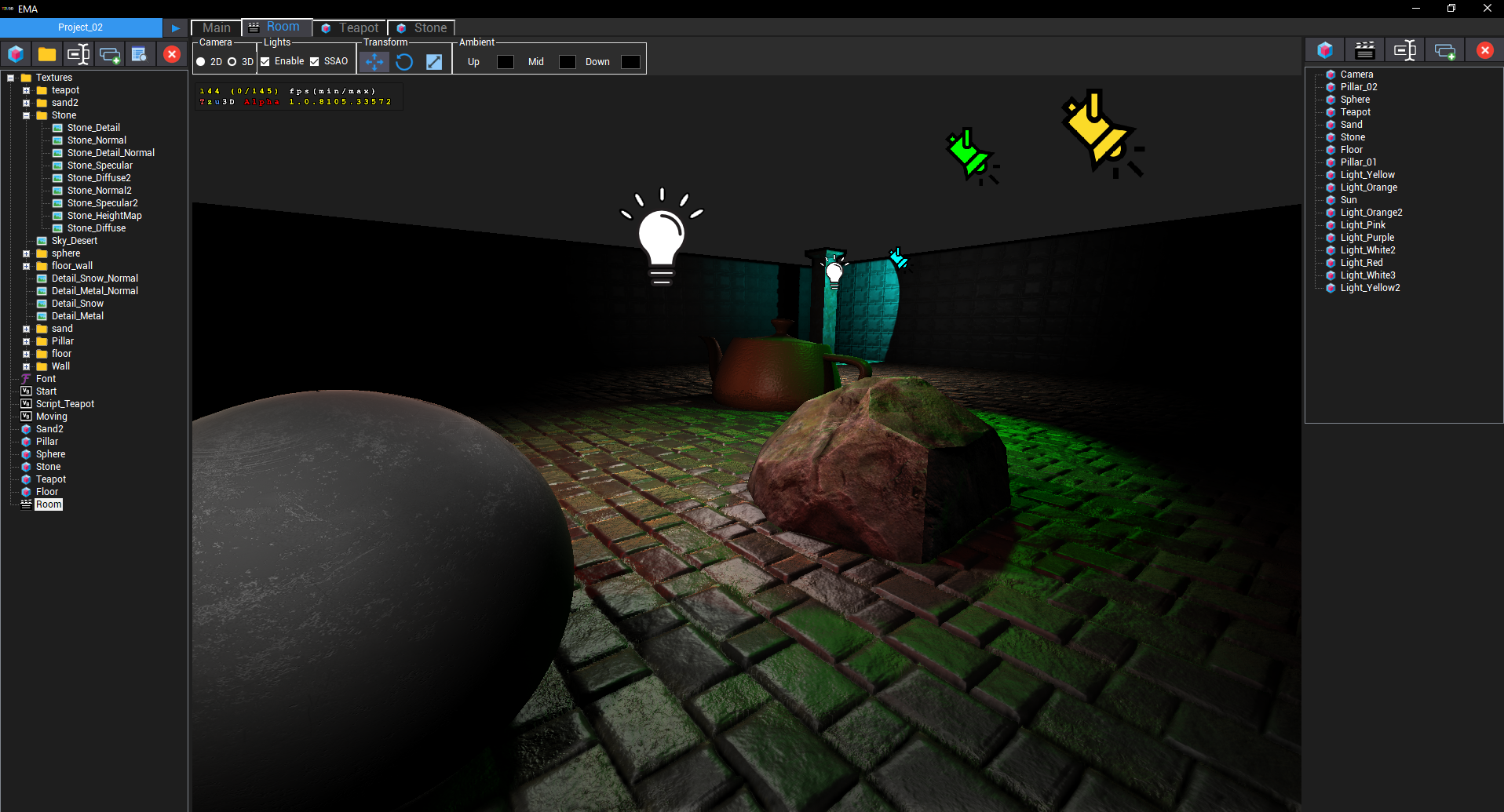Expand the sphere folder
The height and width of the screenshot is (812, 1504).
[26, 253]
